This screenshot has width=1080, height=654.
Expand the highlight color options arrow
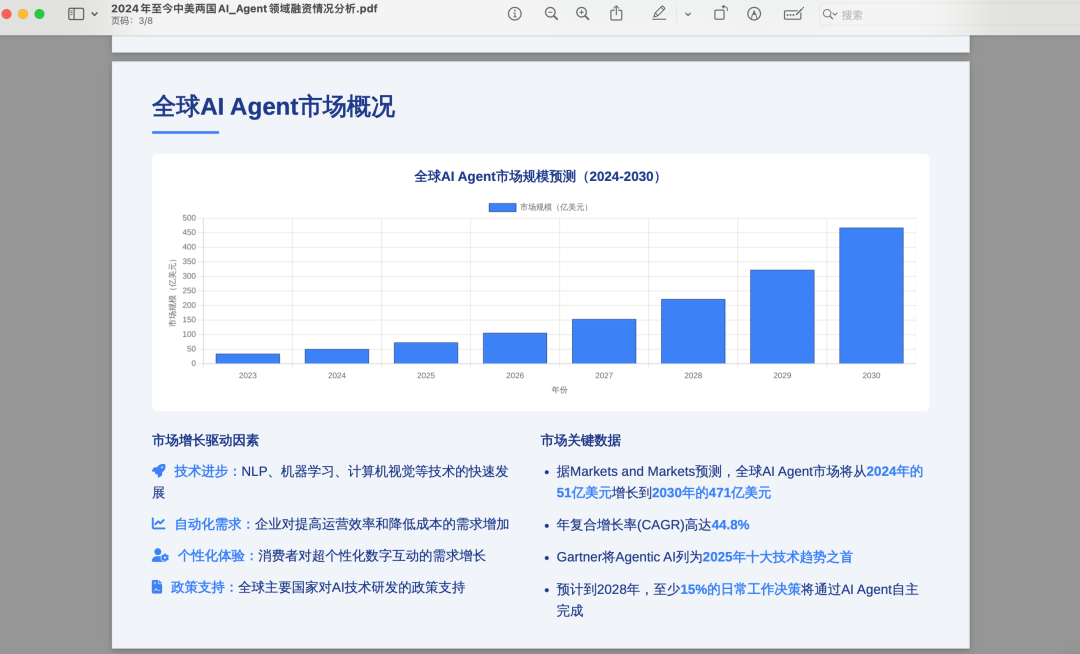(687, 14)
